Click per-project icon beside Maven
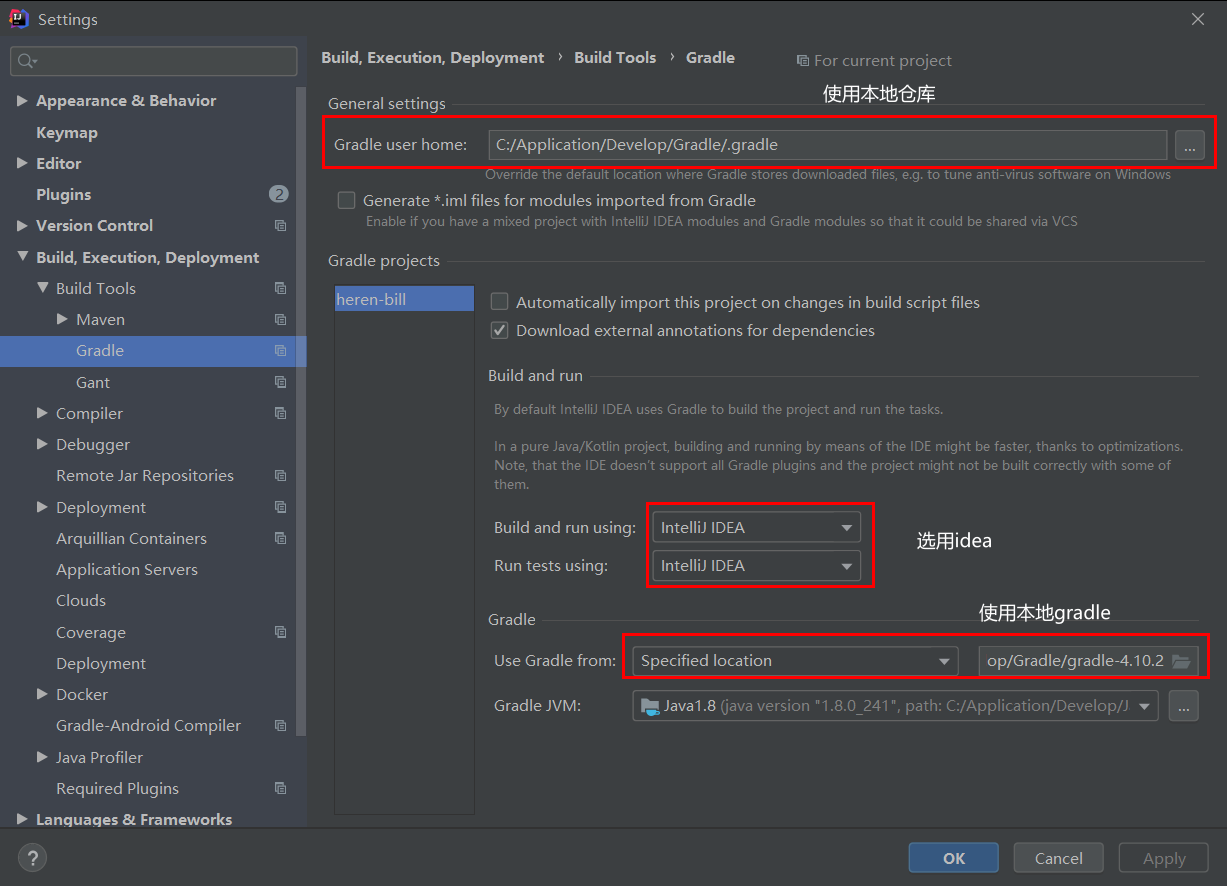The width and height of the screenshot is (1227, 886). click(280, 320)
